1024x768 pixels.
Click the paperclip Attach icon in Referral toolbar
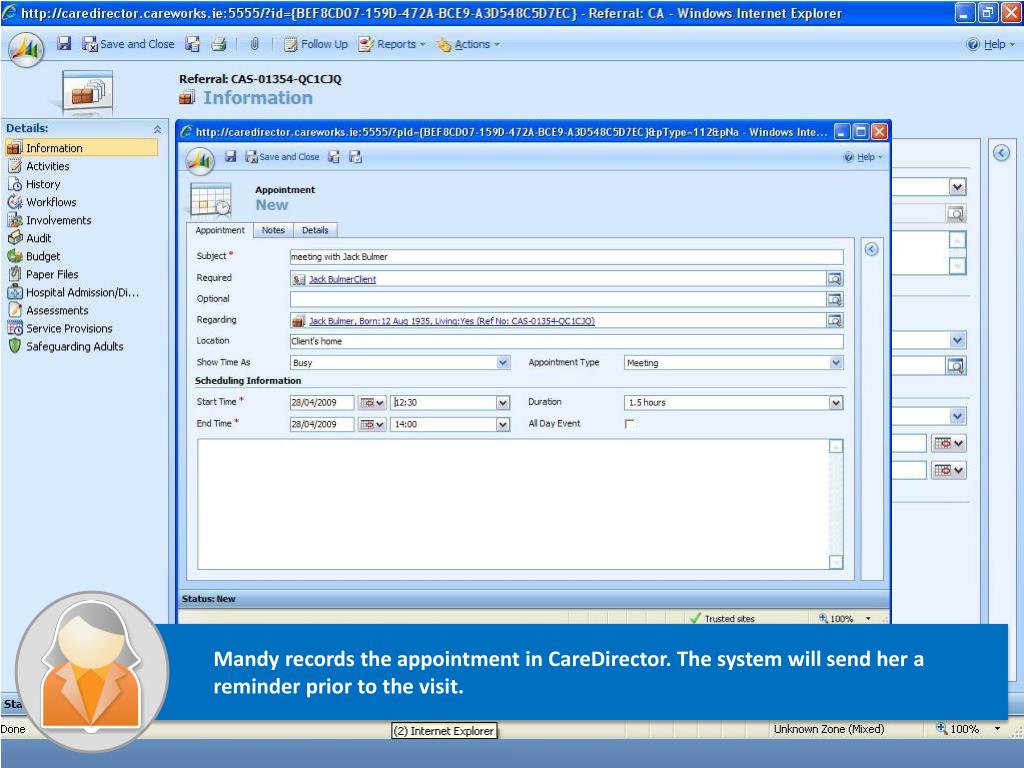pyautogui.click(x=254, y=44)
